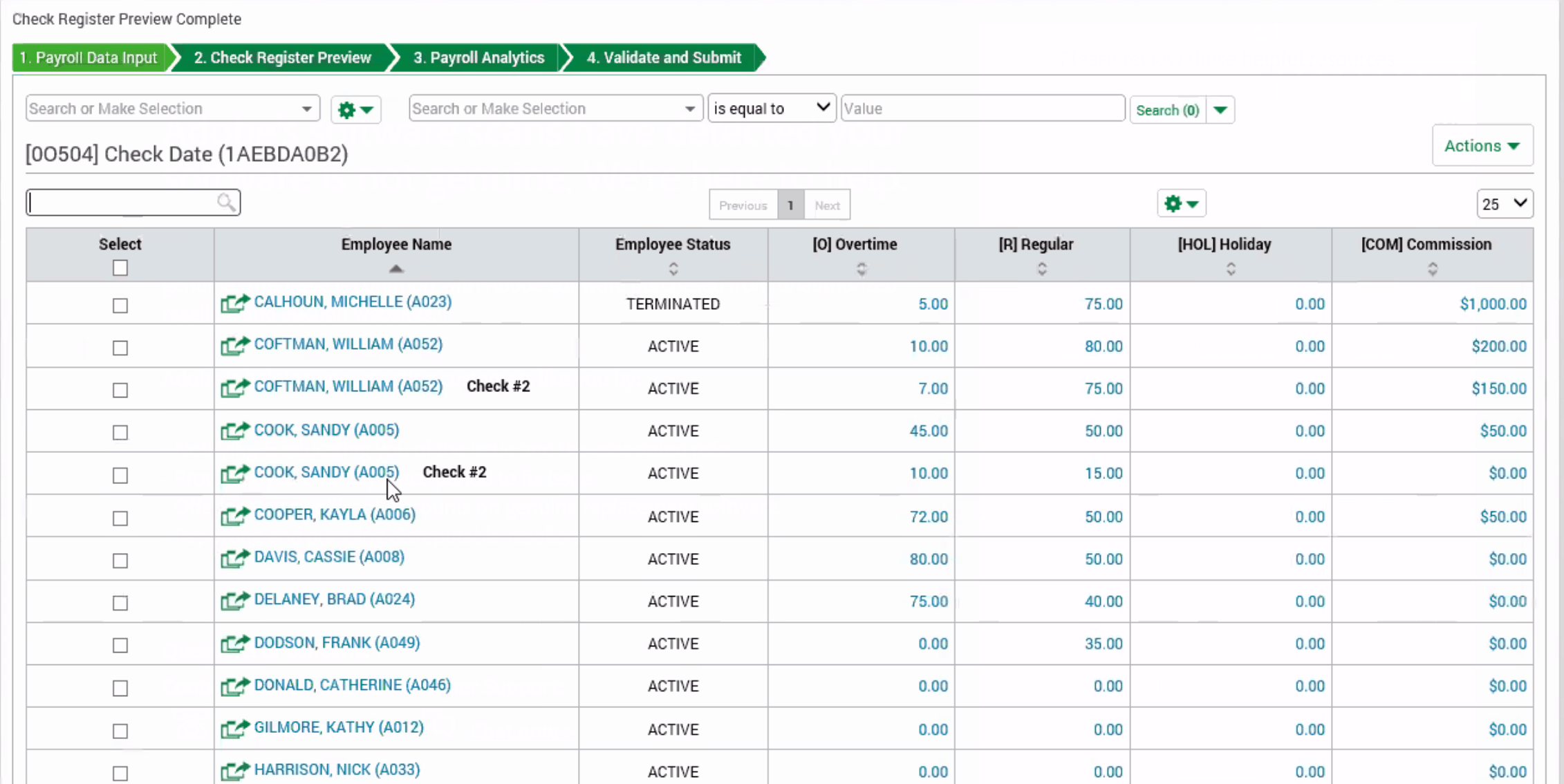Click regular value 35.00 for DODSON, FRANK
Image resolution: width=1564 pixels, height=784 pixels.
click(x=1104, y=644)
